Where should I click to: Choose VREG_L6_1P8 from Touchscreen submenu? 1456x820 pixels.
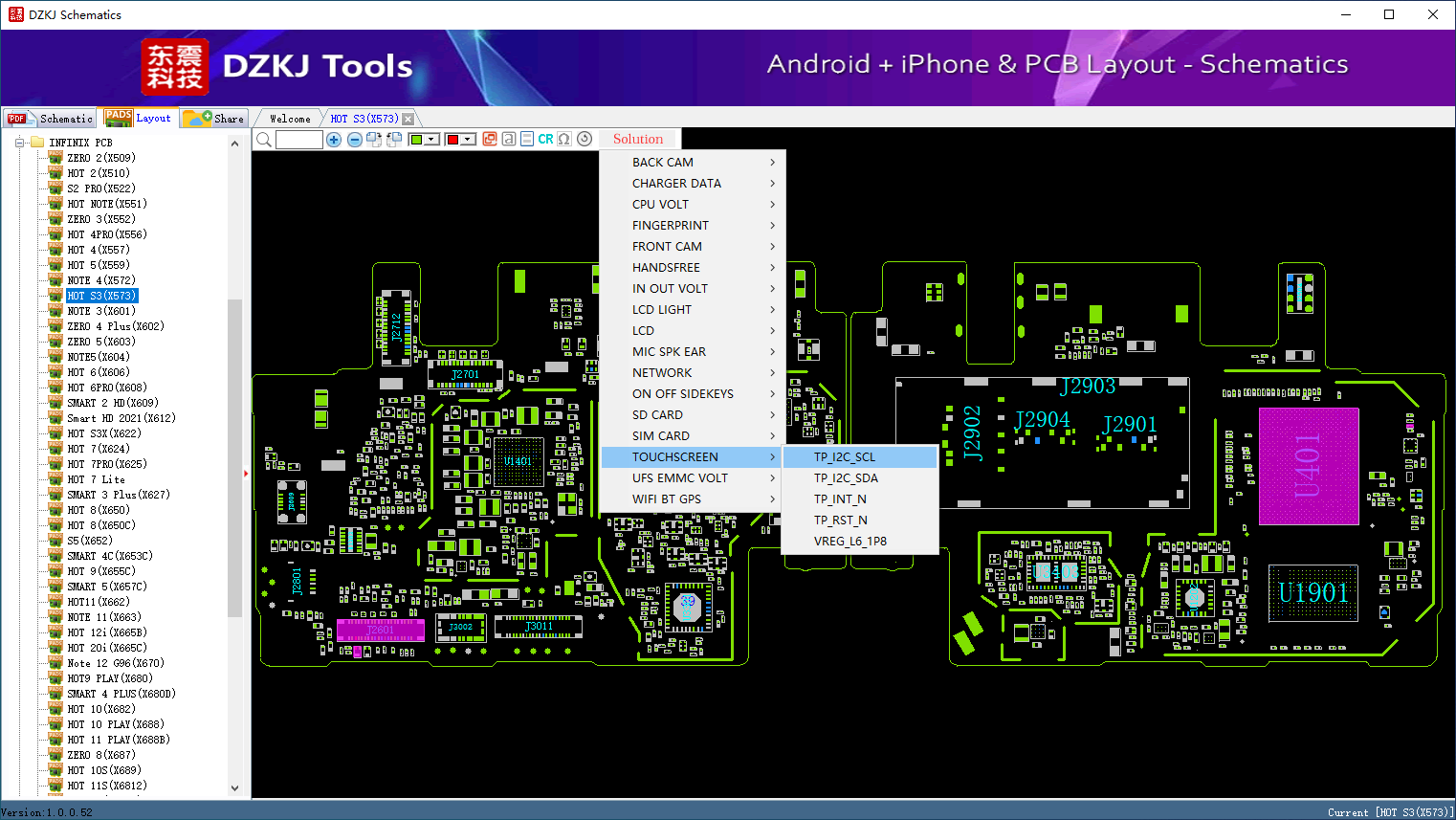click(x=860, y=542)
